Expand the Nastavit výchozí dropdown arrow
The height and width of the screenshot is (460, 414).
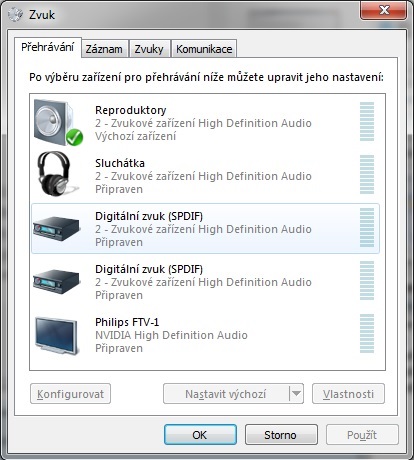296,394
